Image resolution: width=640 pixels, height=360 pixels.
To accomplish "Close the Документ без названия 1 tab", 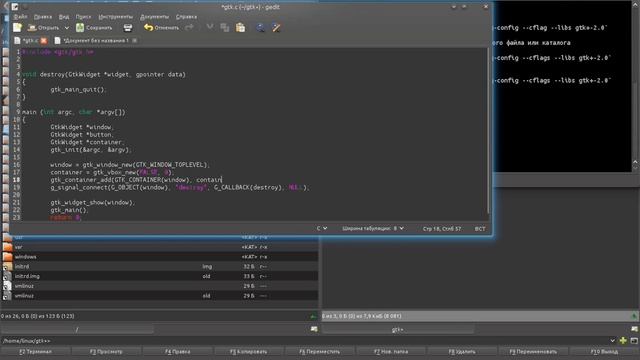I will click(x=135, y=40).
